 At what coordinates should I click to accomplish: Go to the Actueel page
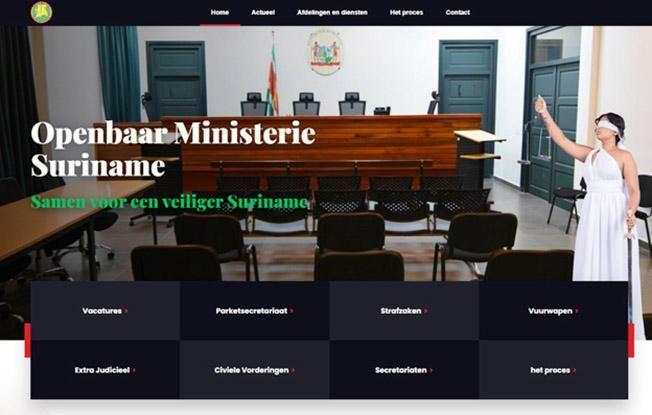[x=263, y=12]
